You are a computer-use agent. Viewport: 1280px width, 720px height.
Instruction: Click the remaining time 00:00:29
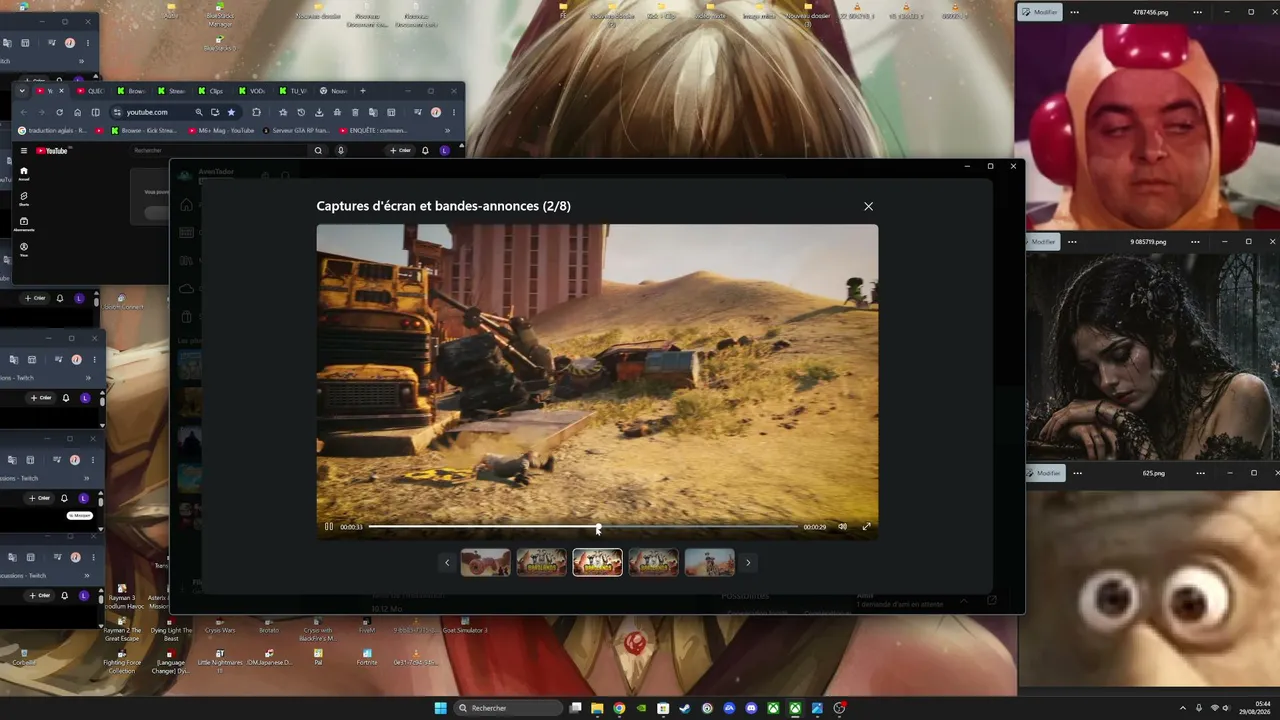click(815, 527)
